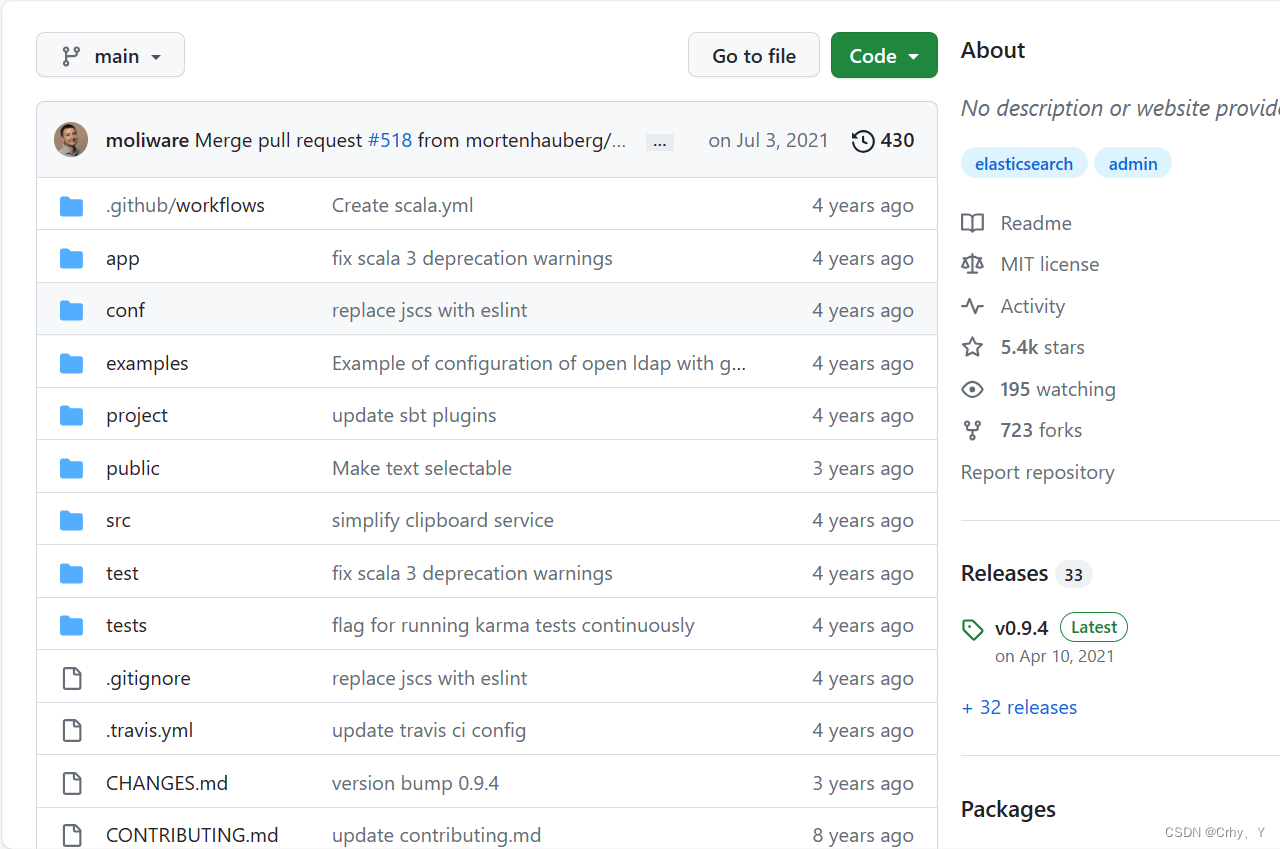Click the Readme book icon in the About sidebar

(972, 222)
